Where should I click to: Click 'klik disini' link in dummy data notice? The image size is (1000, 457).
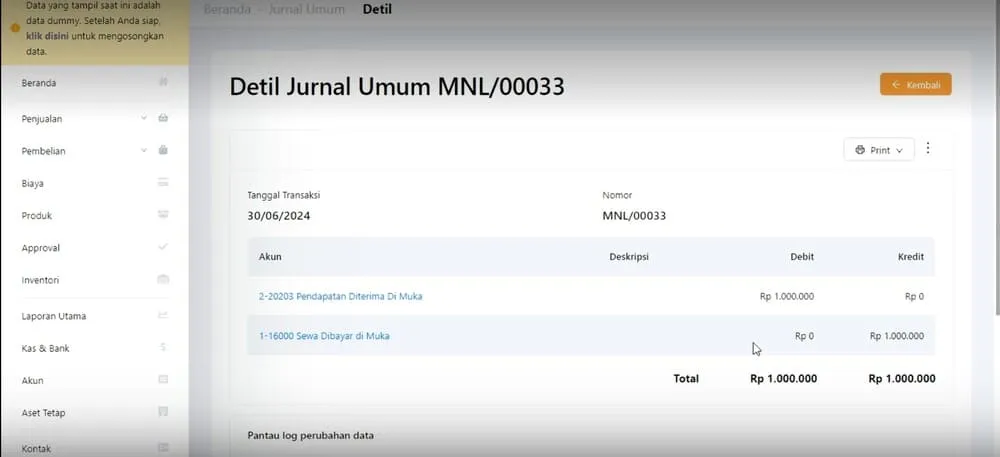coord(47,36)
